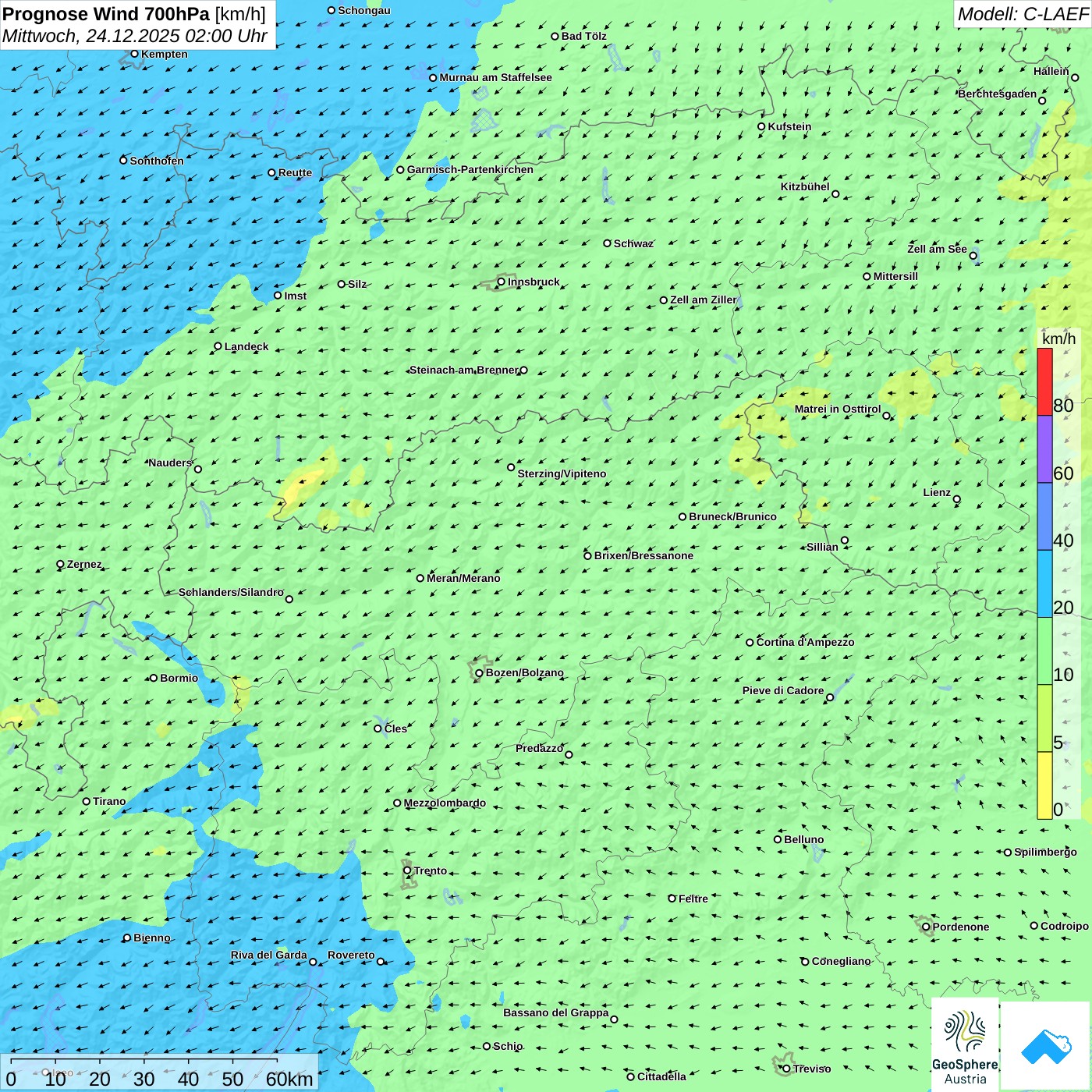This screenshot has width=1092, height=1092.
Task: Click the light green 10 km/h legend band
Action: 1044,651
